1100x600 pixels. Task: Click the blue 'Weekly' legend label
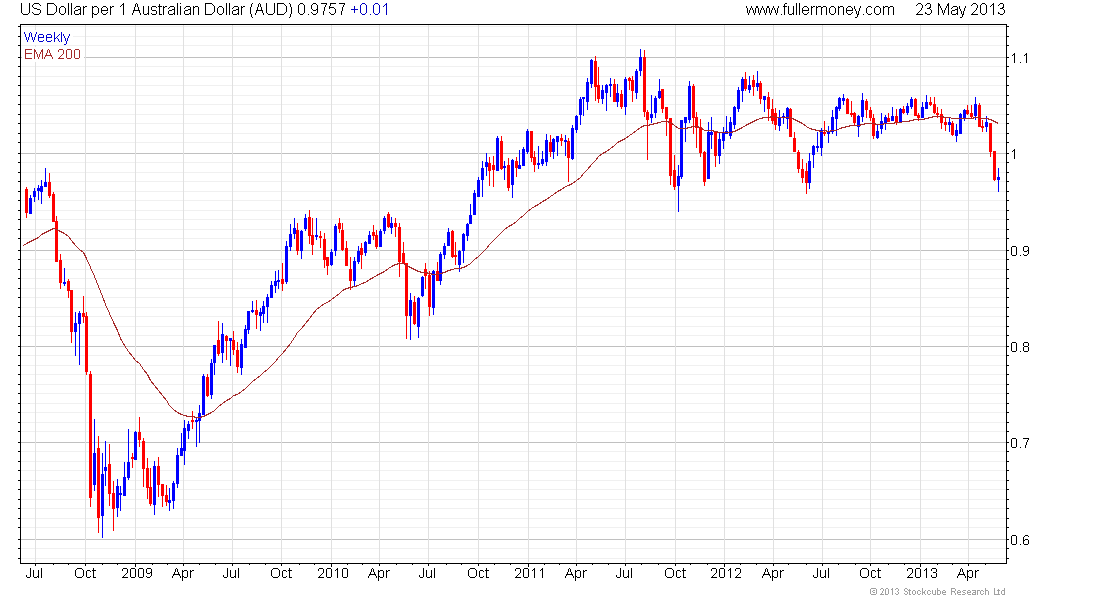click(x=47, y=37)
